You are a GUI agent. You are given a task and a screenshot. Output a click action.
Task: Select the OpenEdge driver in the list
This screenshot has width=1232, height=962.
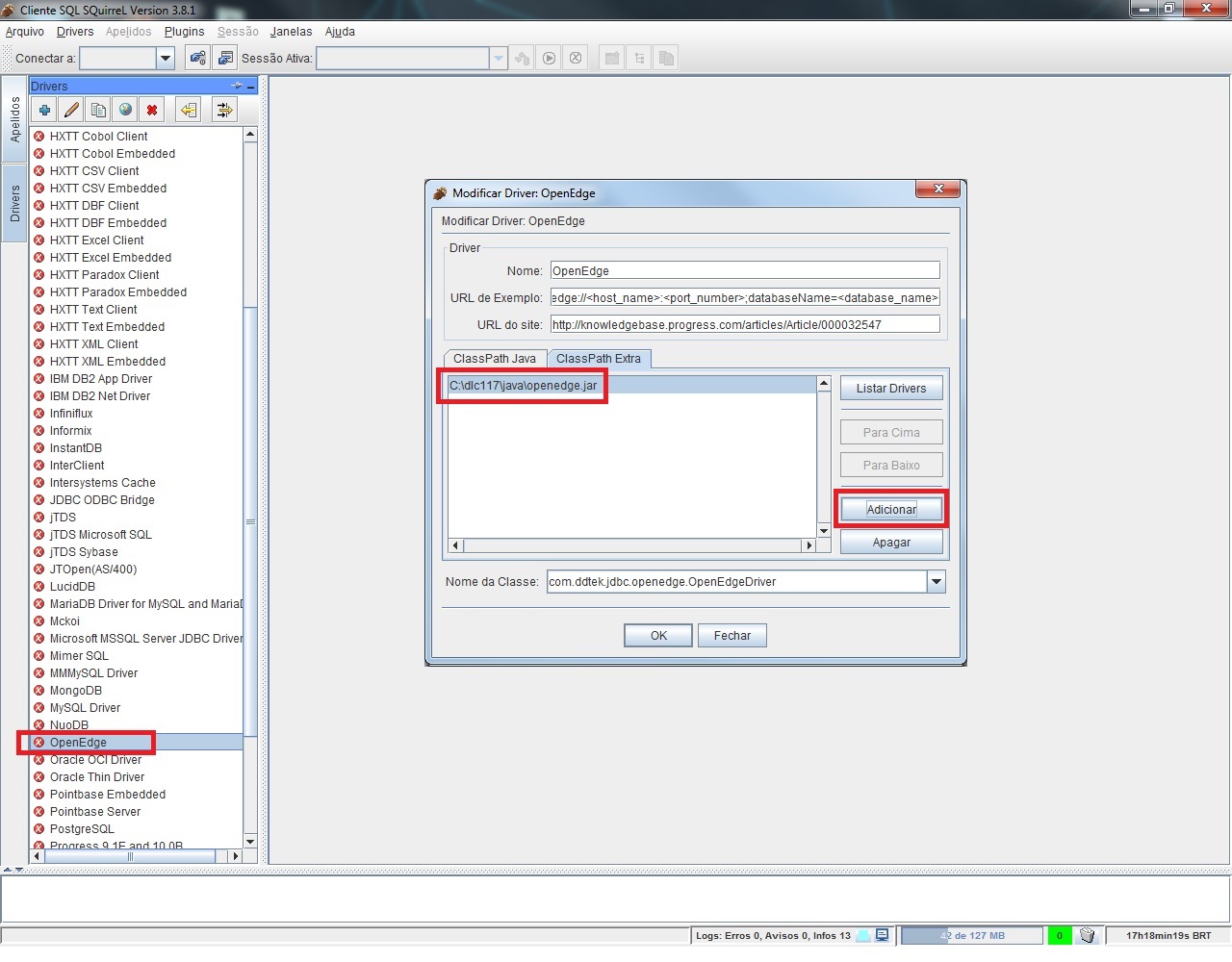137,742
